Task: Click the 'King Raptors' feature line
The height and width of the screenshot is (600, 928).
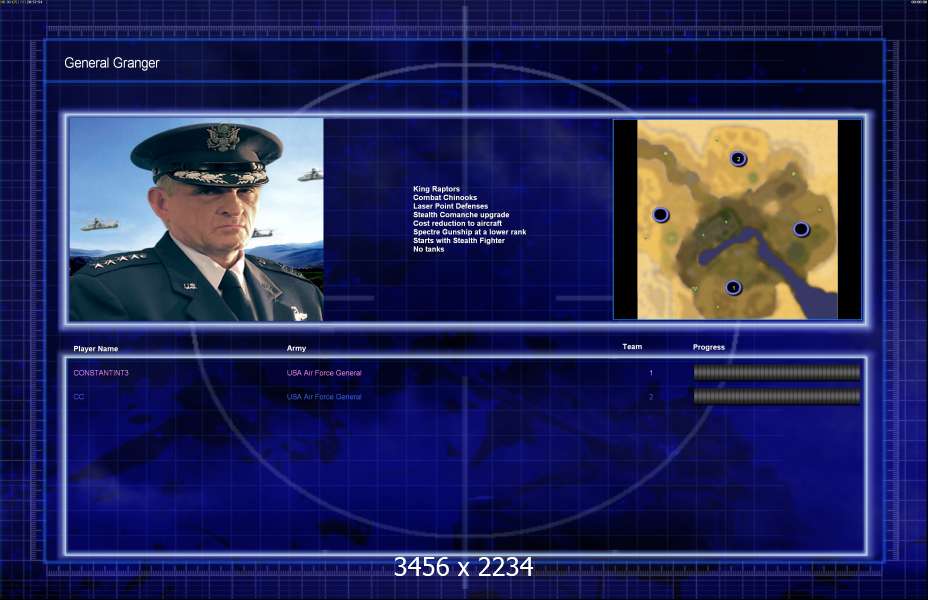Action: coord(436,189)
